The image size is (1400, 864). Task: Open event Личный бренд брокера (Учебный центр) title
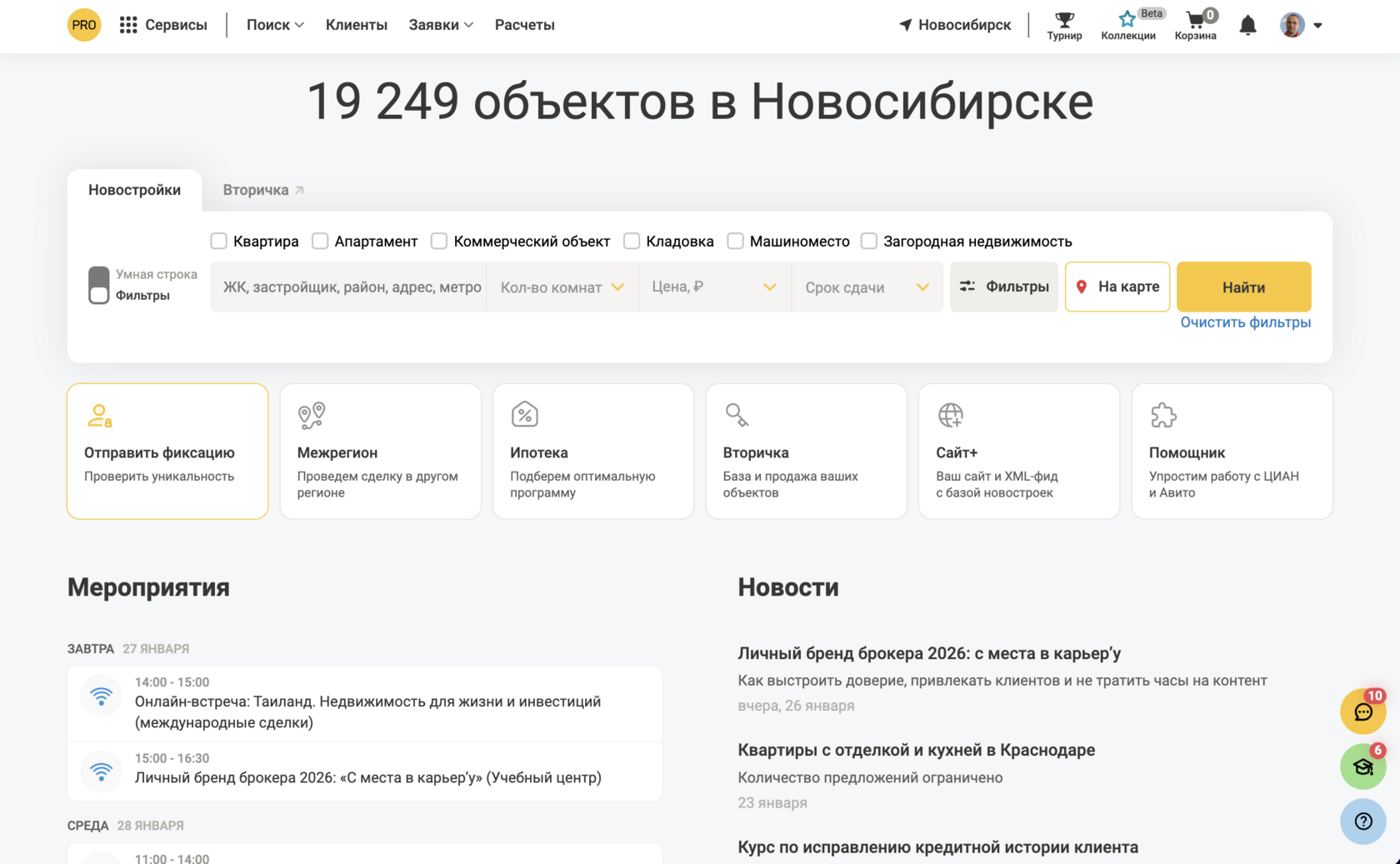pos(368,777)
